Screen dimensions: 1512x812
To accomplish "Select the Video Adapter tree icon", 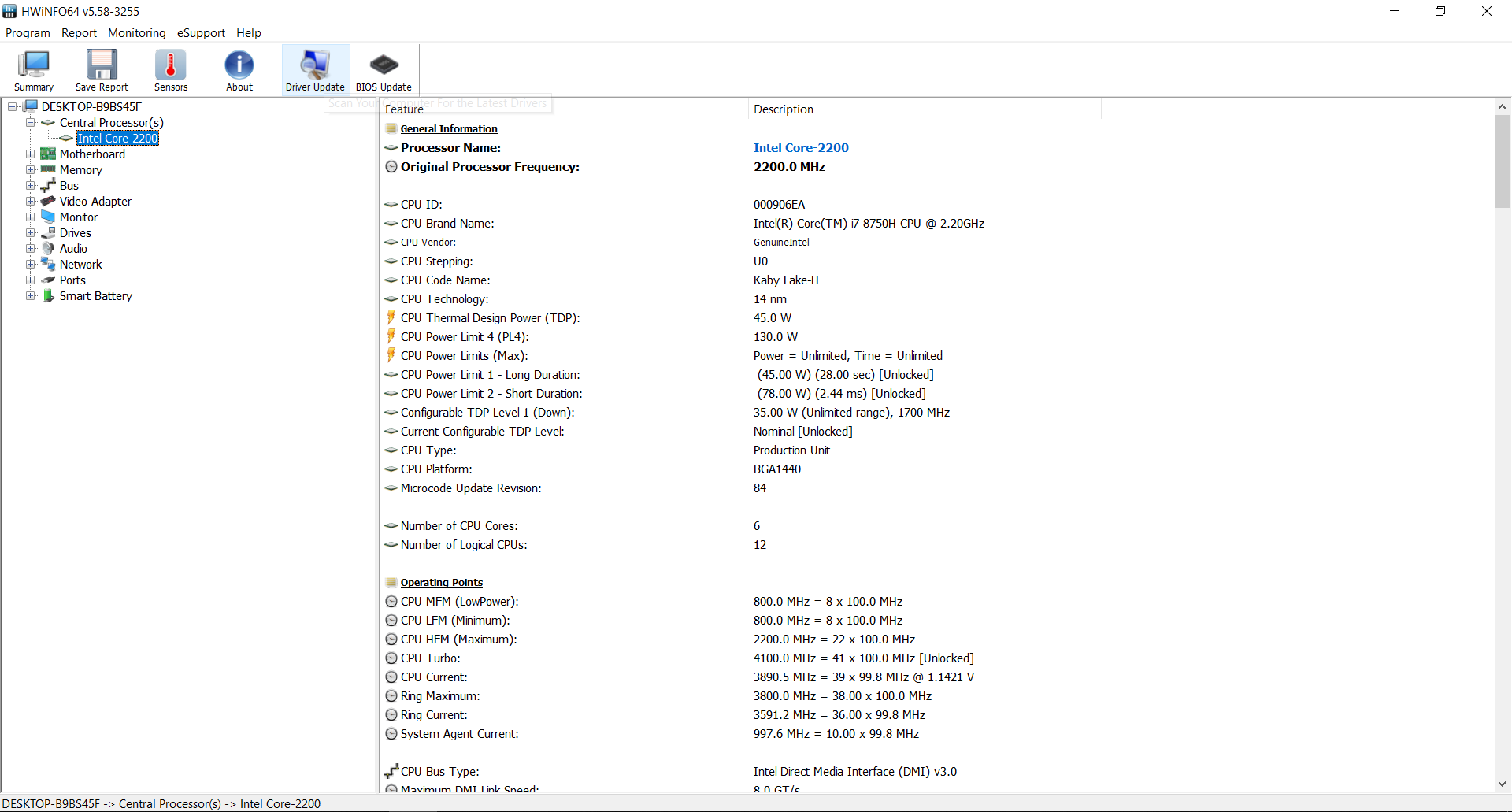I will [48, 201].
